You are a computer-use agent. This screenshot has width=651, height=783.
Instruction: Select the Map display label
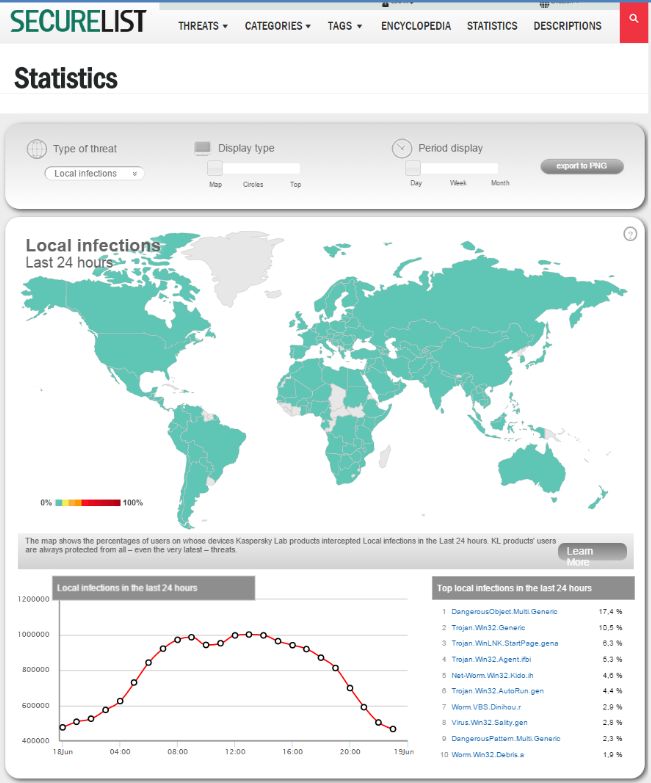tap(215, 184)
